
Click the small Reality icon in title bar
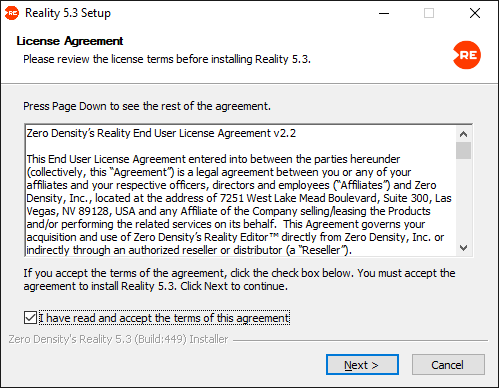(x=12, y=13)
